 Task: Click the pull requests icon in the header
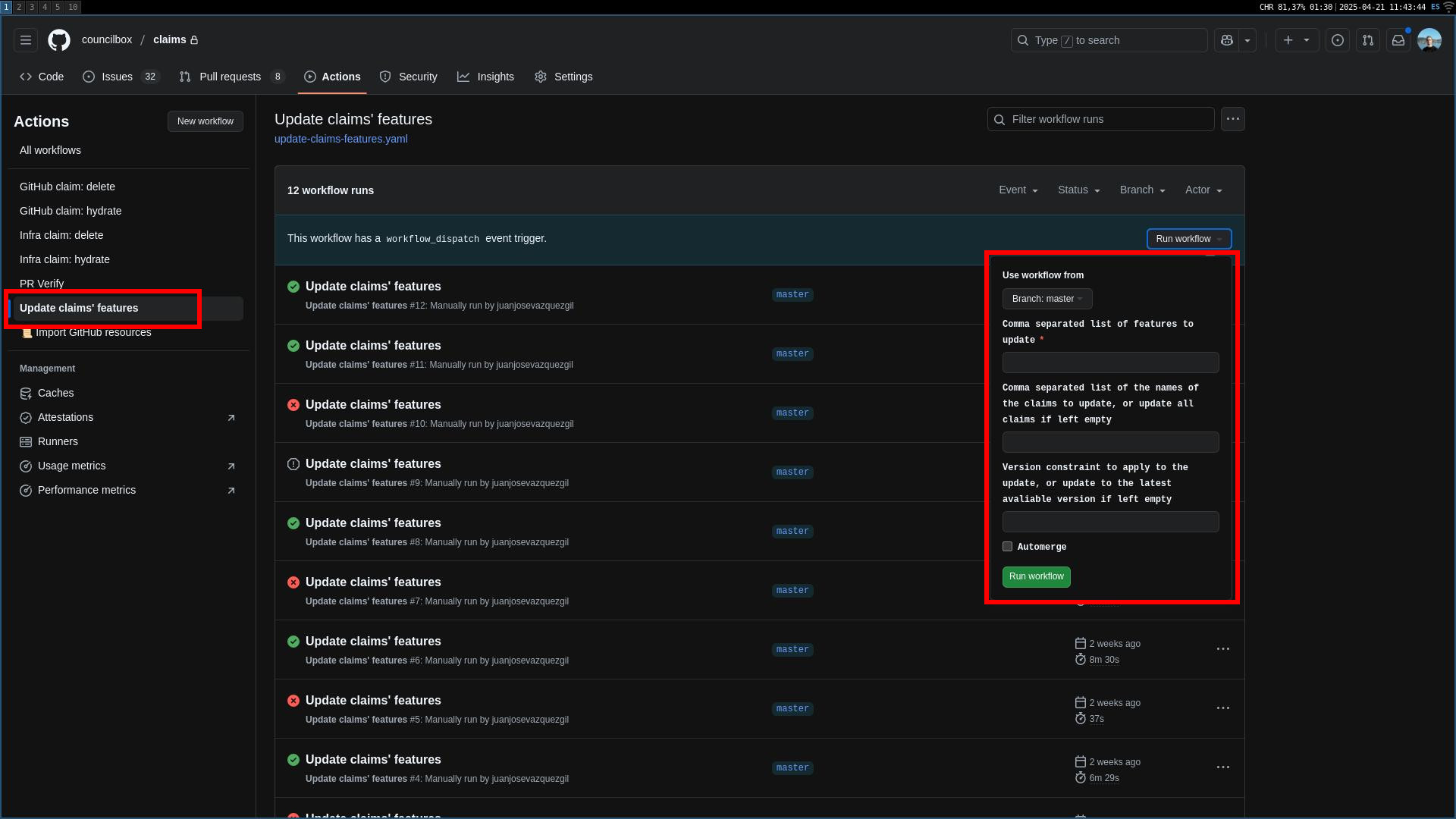tap(1367, 40)
